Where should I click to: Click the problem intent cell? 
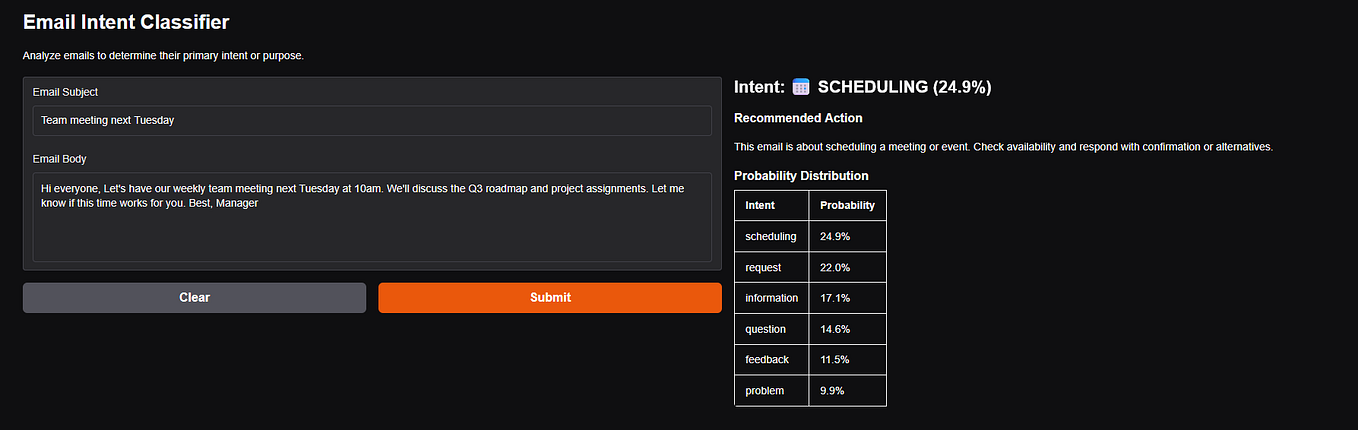pyautogui.click(x=772, y=391)
